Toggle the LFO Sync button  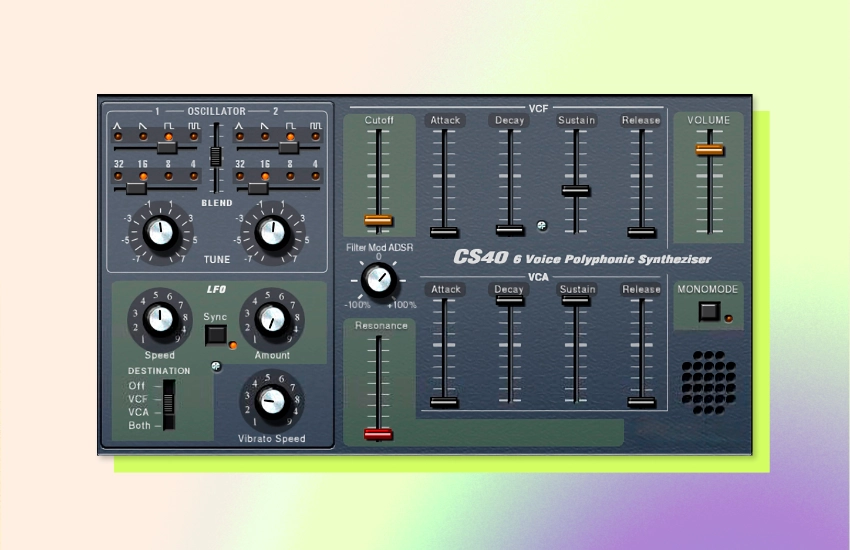[x=216, y=335]
